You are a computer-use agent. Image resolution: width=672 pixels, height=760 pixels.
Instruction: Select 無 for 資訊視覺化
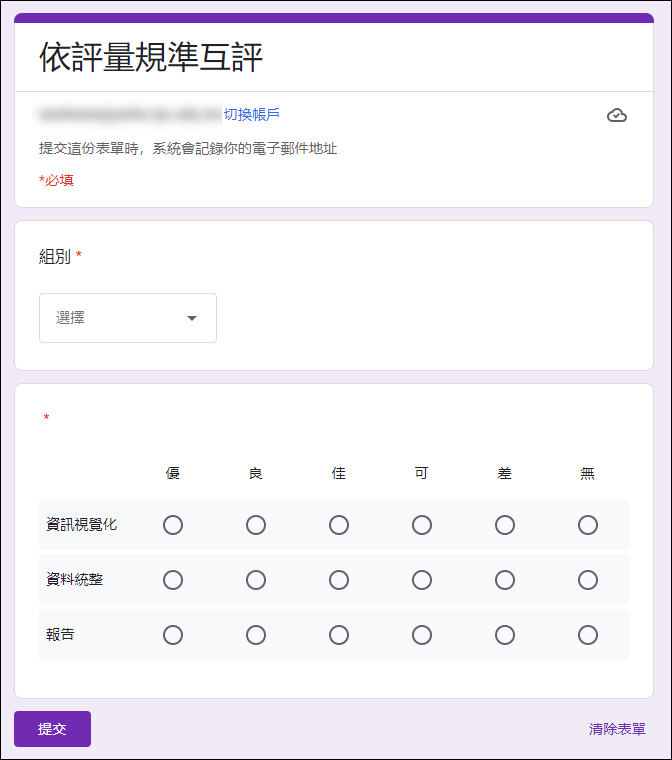(588, 525)
